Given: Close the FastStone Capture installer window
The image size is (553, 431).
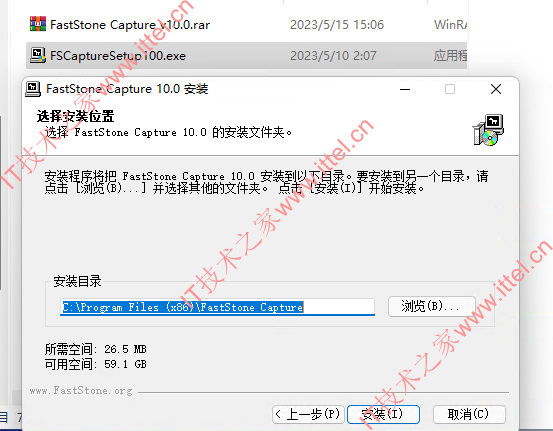Looking at the screenshot, I should [496, 89].
